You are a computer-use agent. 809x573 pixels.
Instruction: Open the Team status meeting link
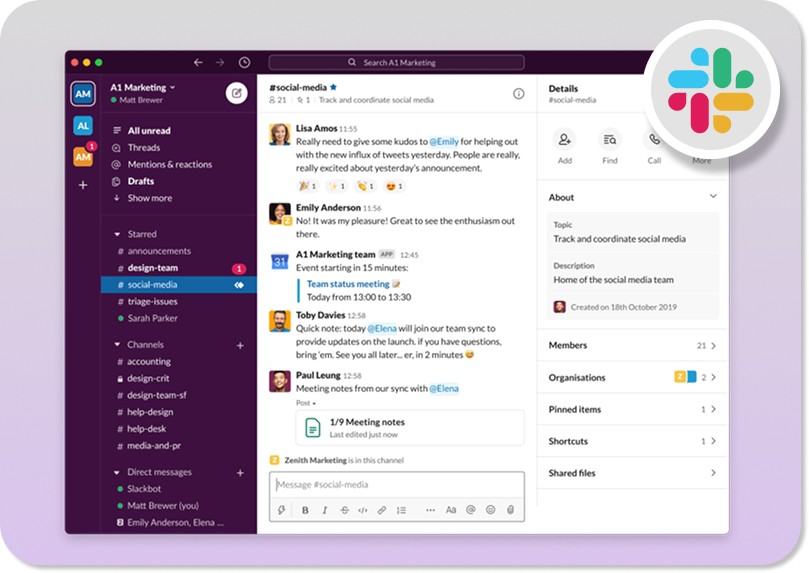click(348, 284)
